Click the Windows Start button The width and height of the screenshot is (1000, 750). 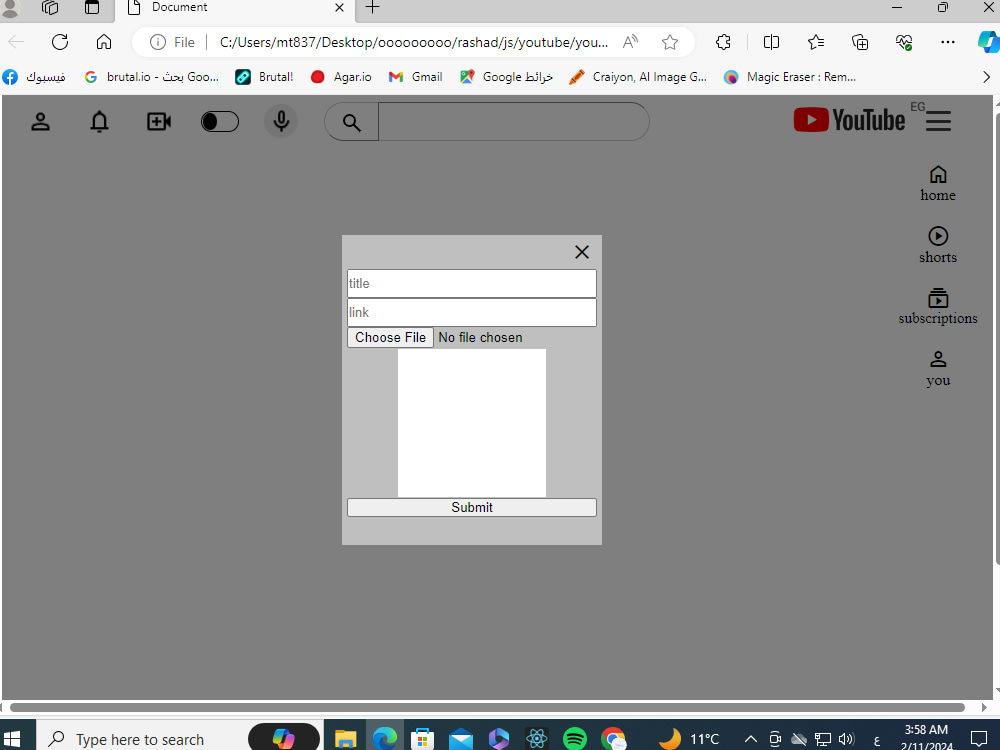(x=12, y=739)
